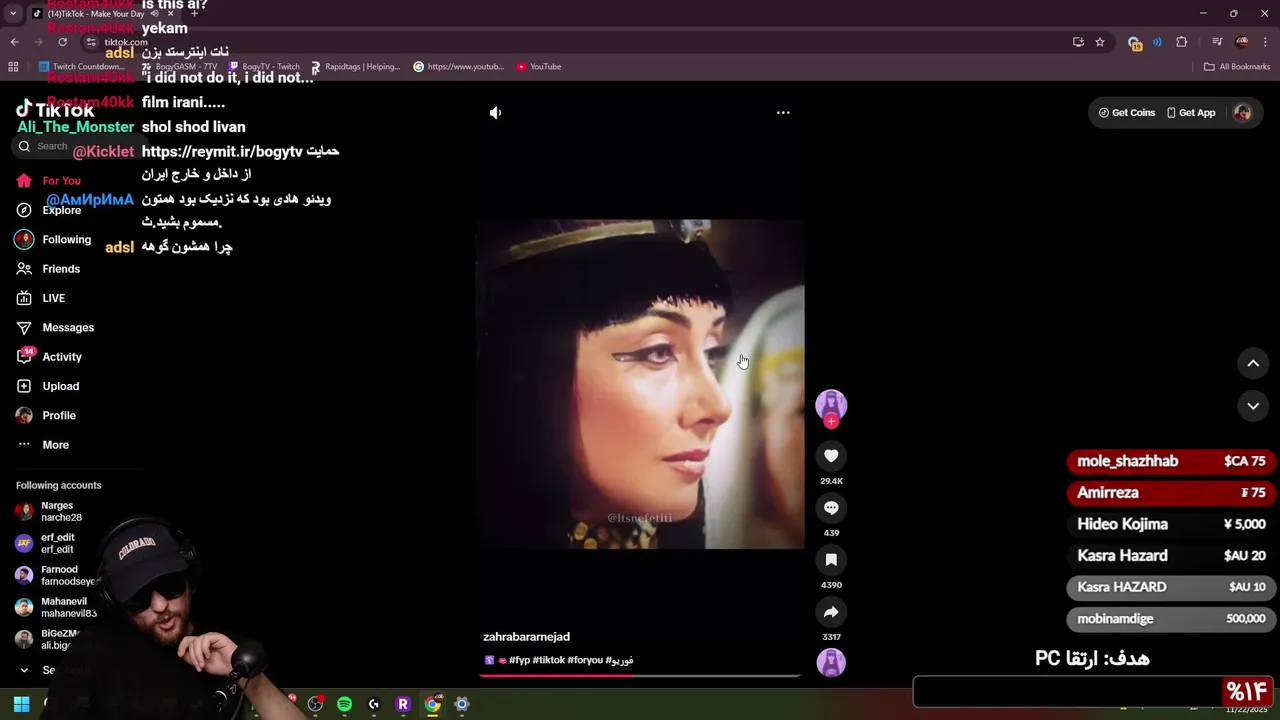Follow the creator via the red plus badge
1280x720 pixels.
point(831,422)
